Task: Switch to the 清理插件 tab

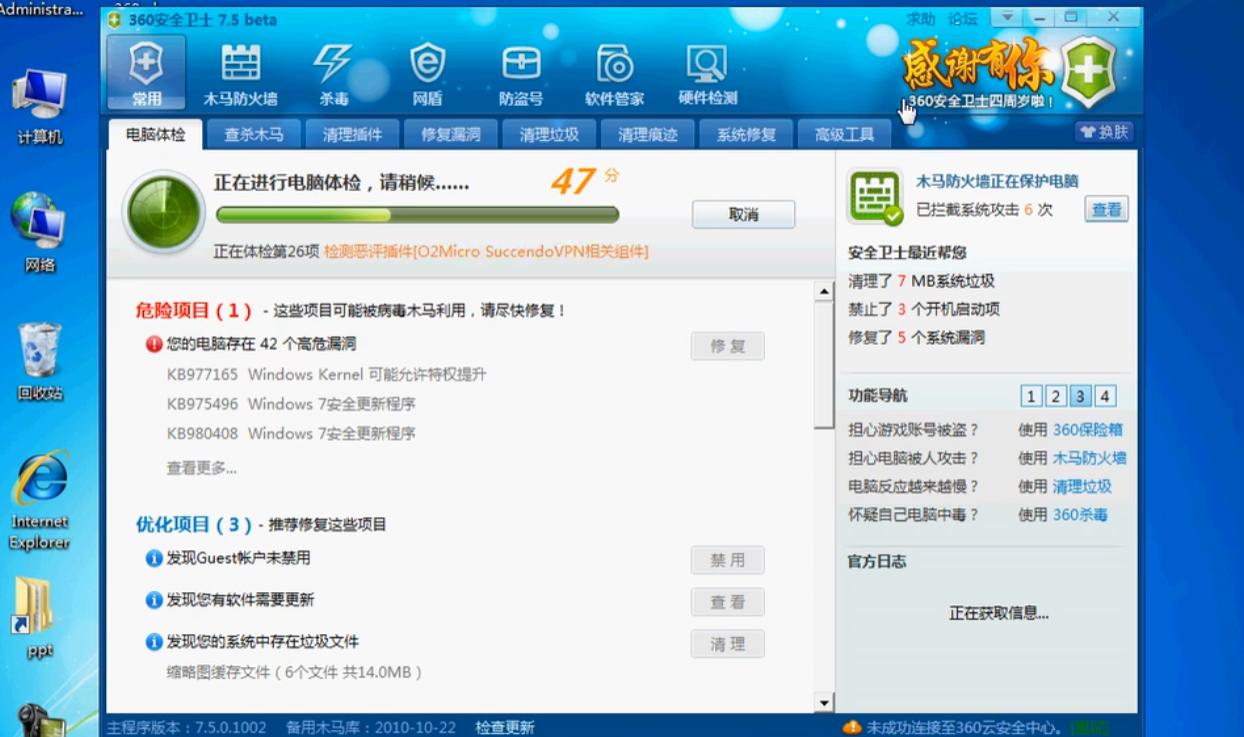Action: (x=352, y=134)
